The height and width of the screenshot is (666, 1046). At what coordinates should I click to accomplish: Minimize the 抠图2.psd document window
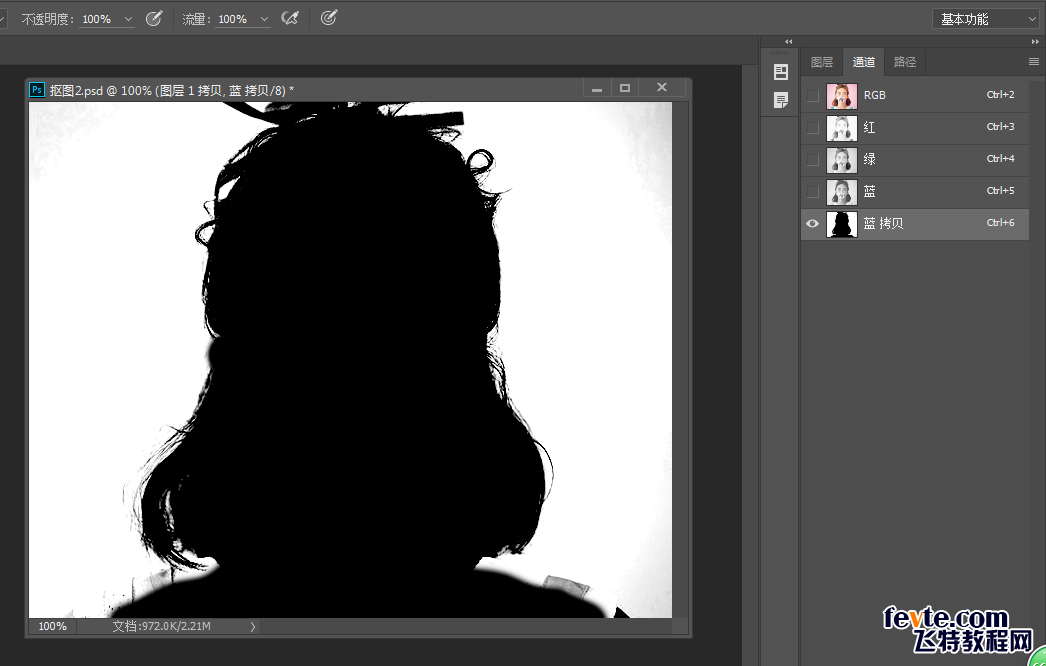pos(597,88)
